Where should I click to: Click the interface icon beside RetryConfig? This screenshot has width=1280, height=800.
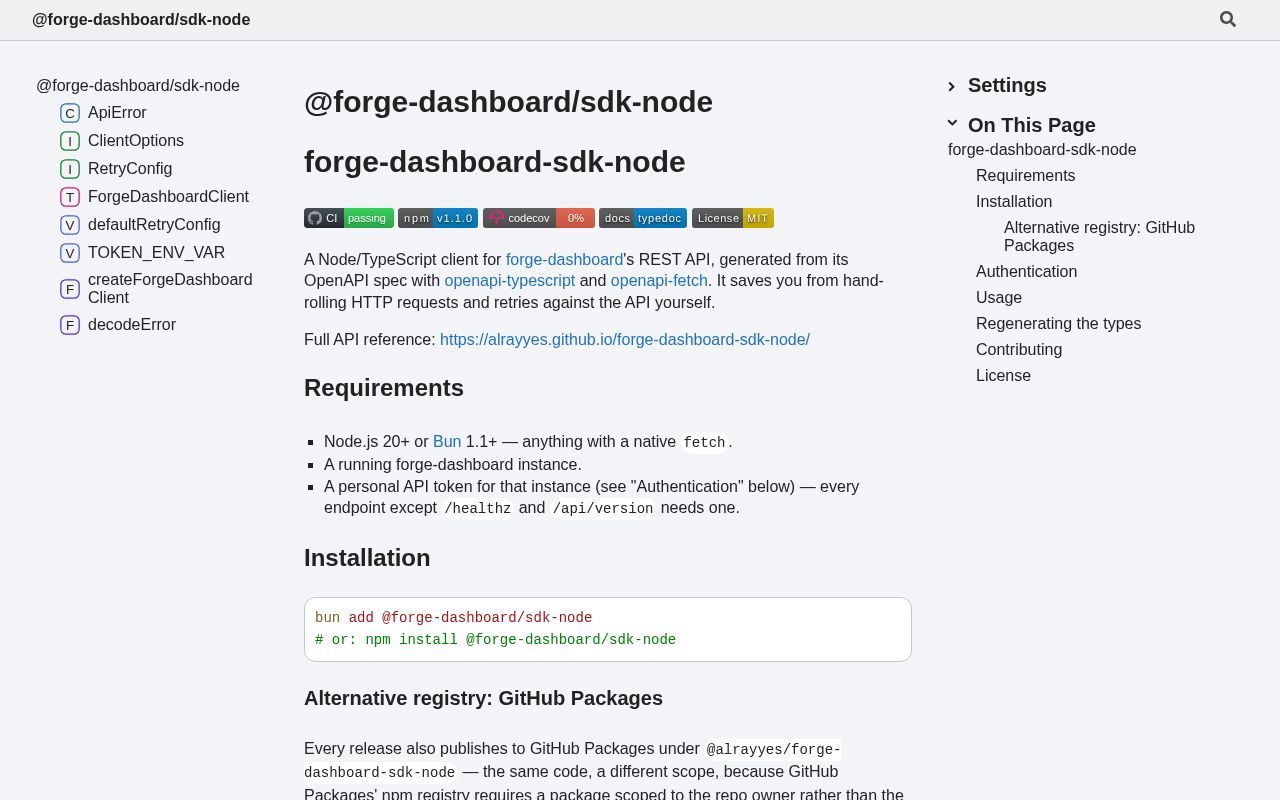(x=70, y=169)
